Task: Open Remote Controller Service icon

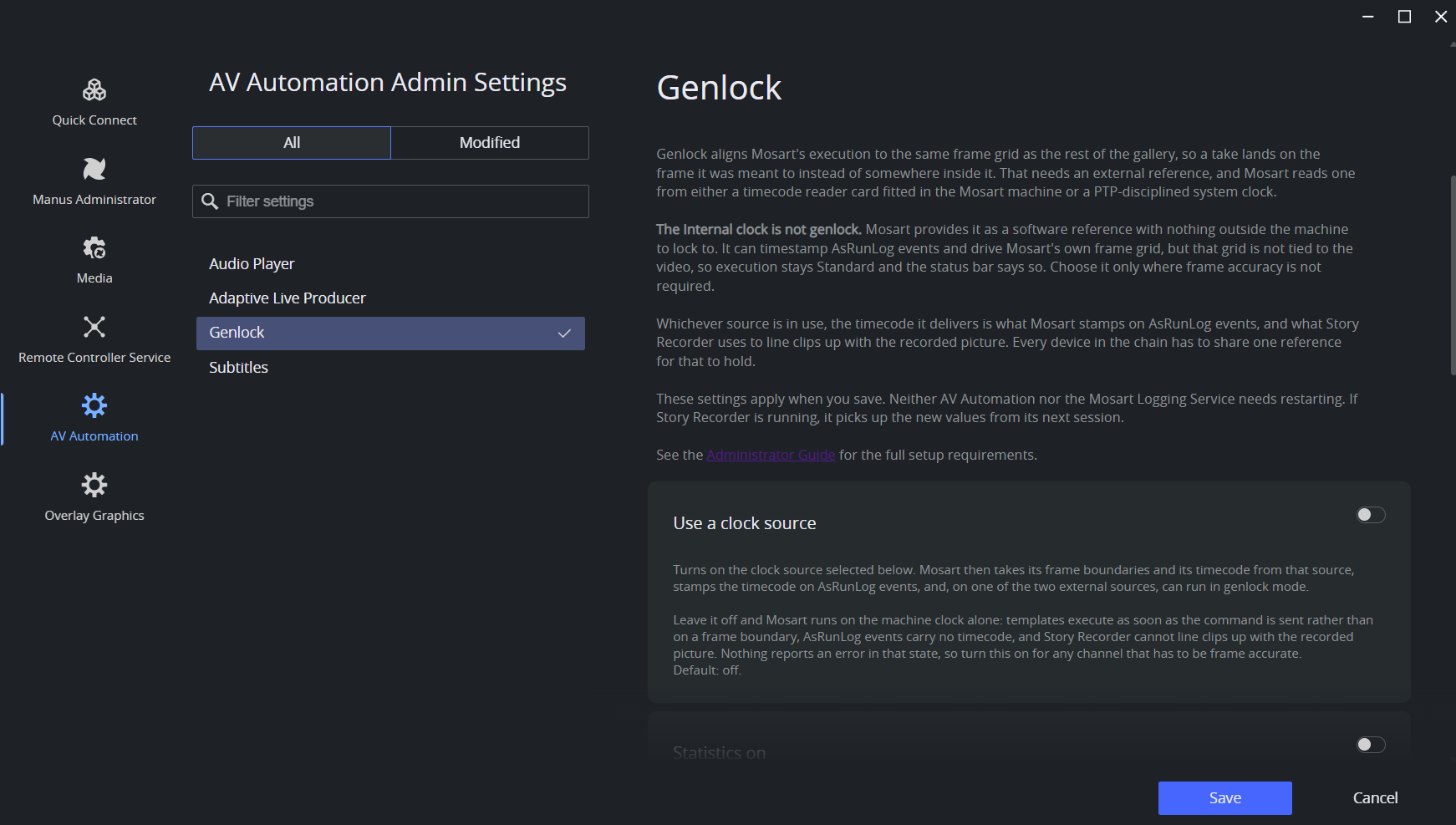Action: (94, 327)
